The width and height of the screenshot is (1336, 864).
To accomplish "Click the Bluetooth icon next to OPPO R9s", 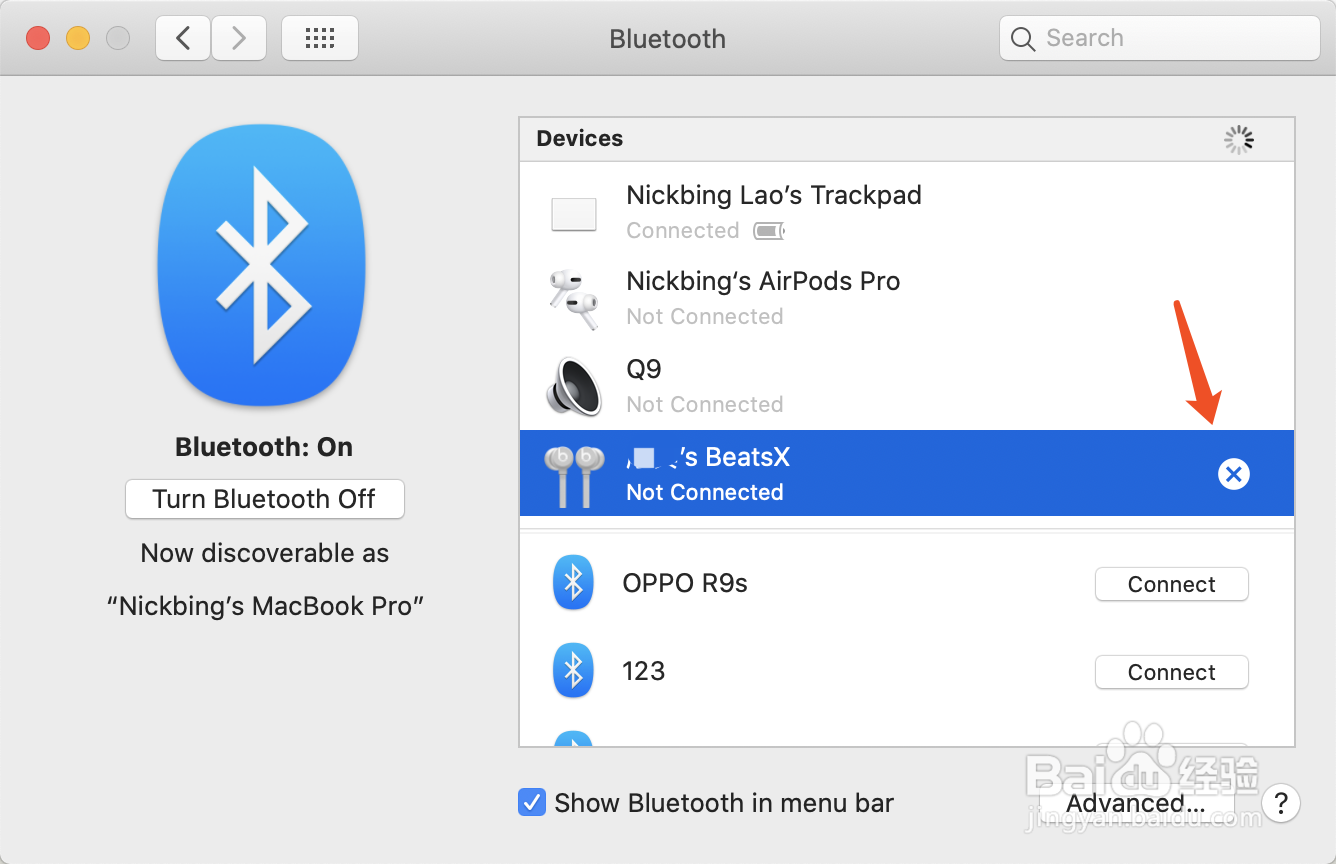I will click(573, 583).
